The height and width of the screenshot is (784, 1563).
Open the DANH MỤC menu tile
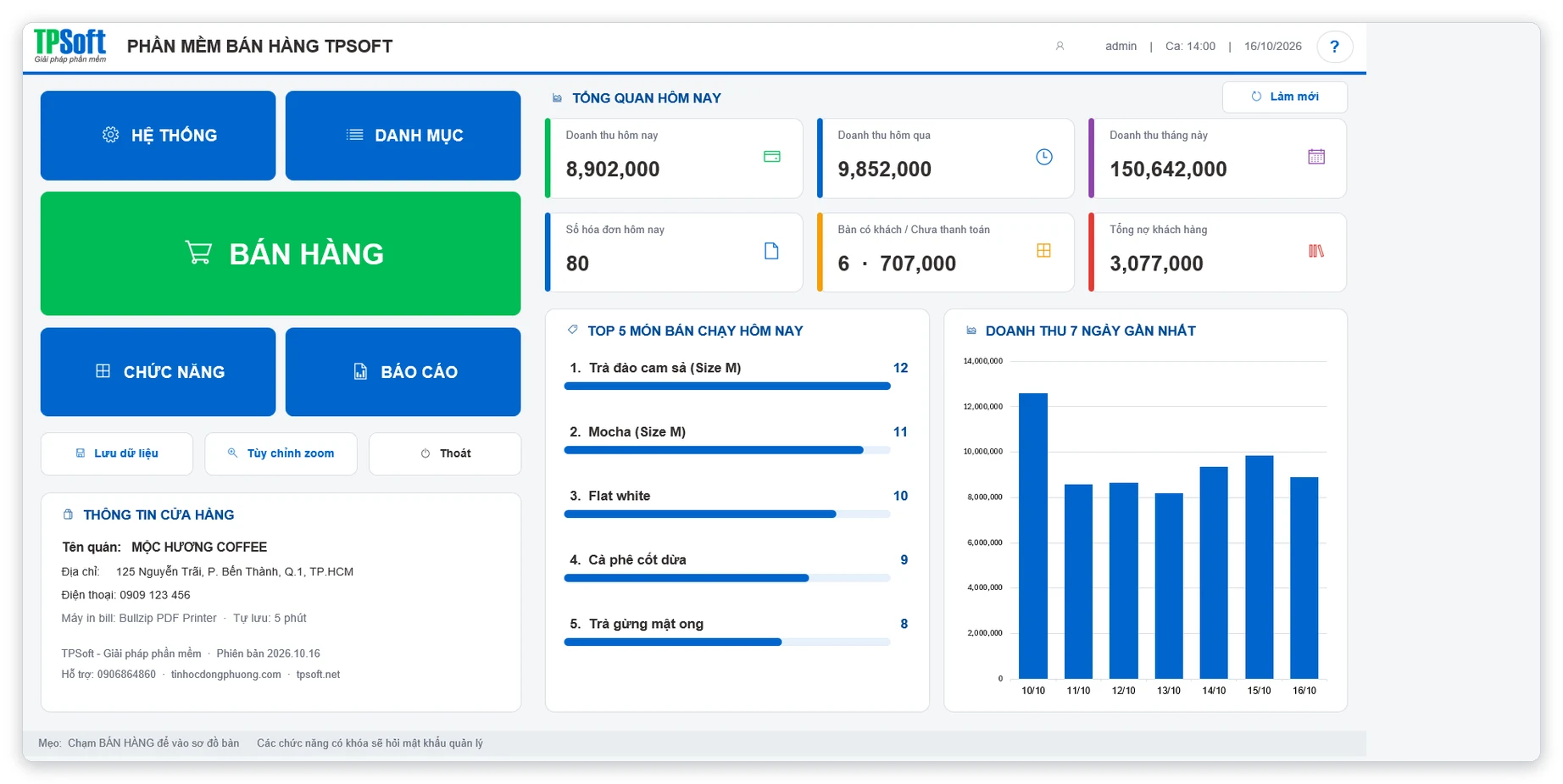tap(403, 136)
